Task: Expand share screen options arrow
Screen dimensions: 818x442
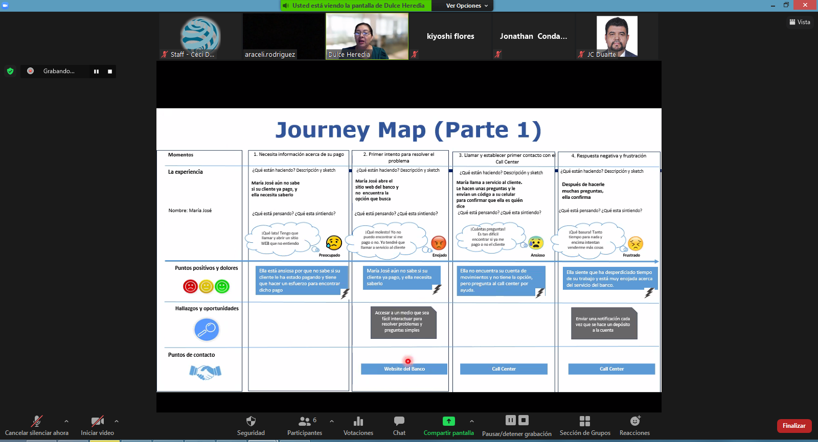Action: [x=471, y=421]
